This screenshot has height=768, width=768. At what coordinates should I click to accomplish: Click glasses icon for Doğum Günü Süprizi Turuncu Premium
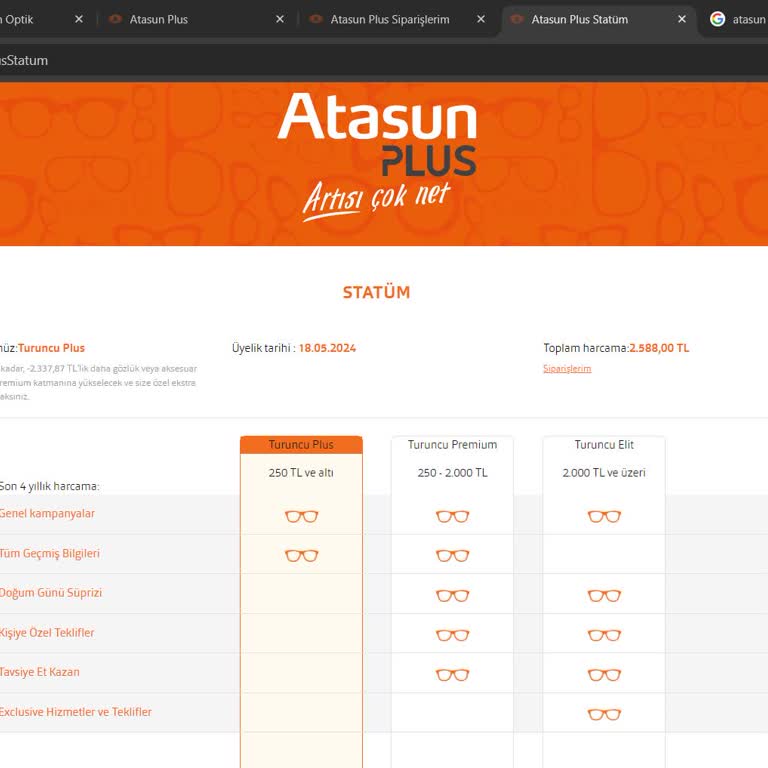[453, 596]
